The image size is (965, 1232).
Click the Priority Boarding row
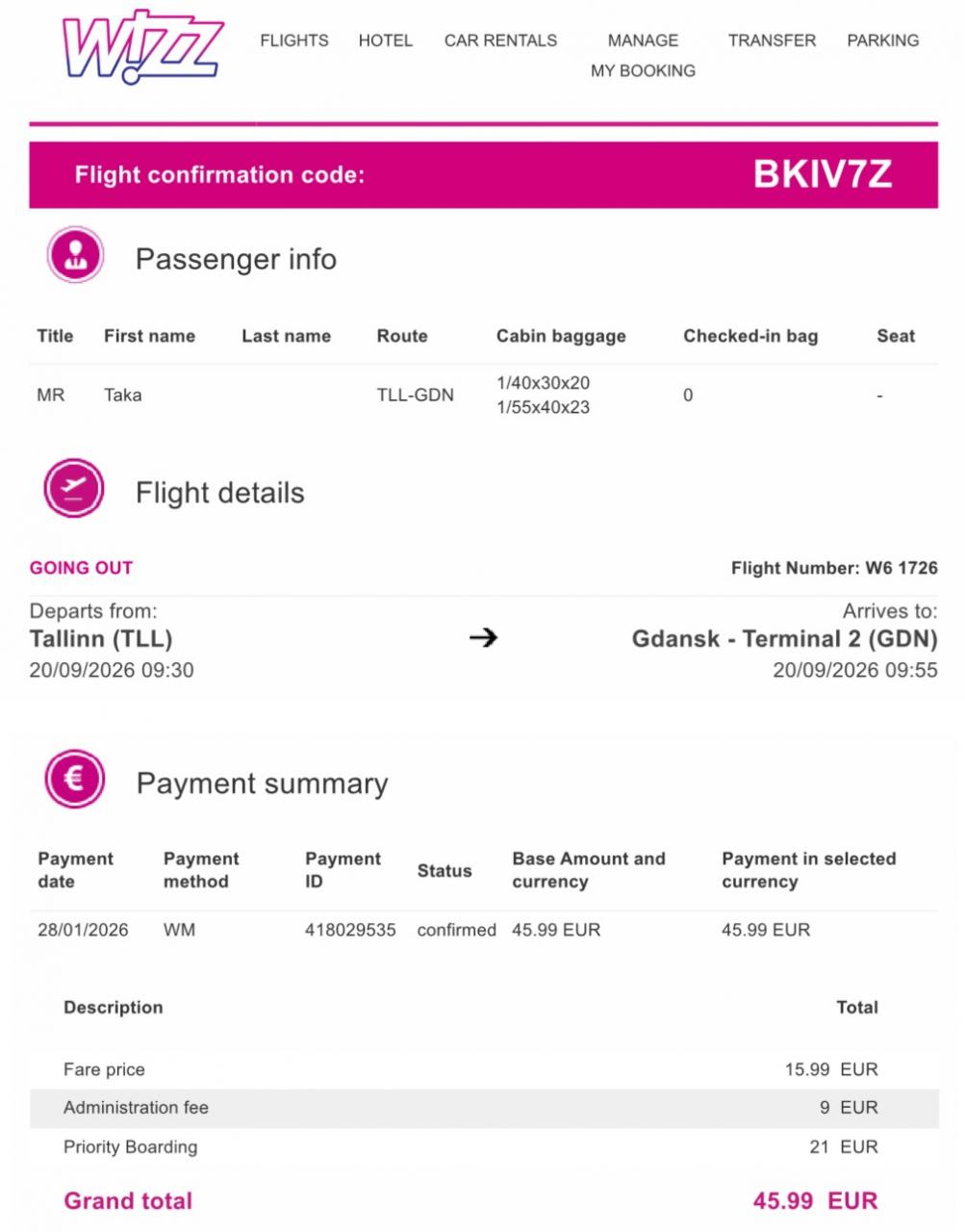coord(484,1146)
